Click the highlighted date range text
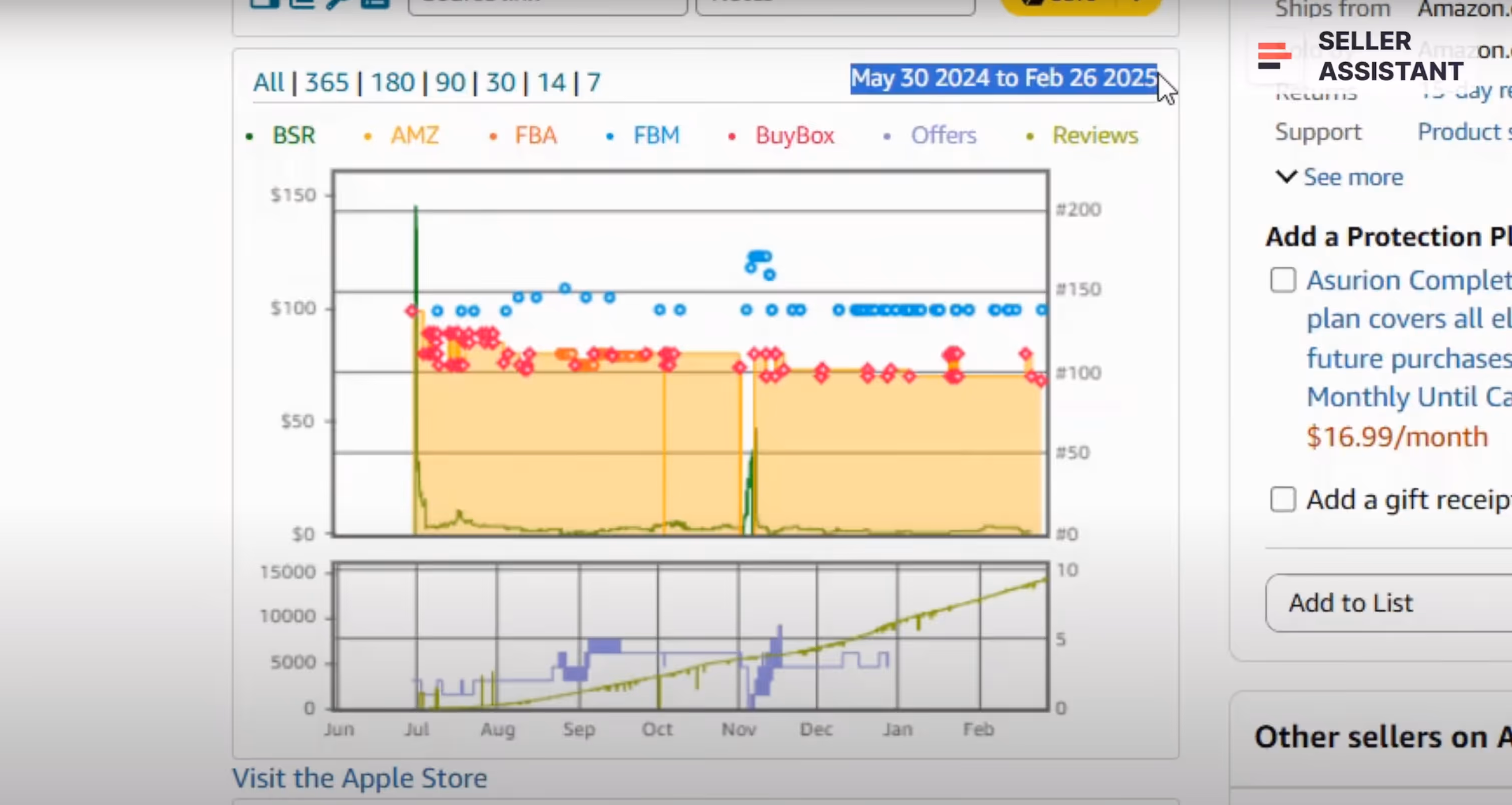 coord(1004,78)
